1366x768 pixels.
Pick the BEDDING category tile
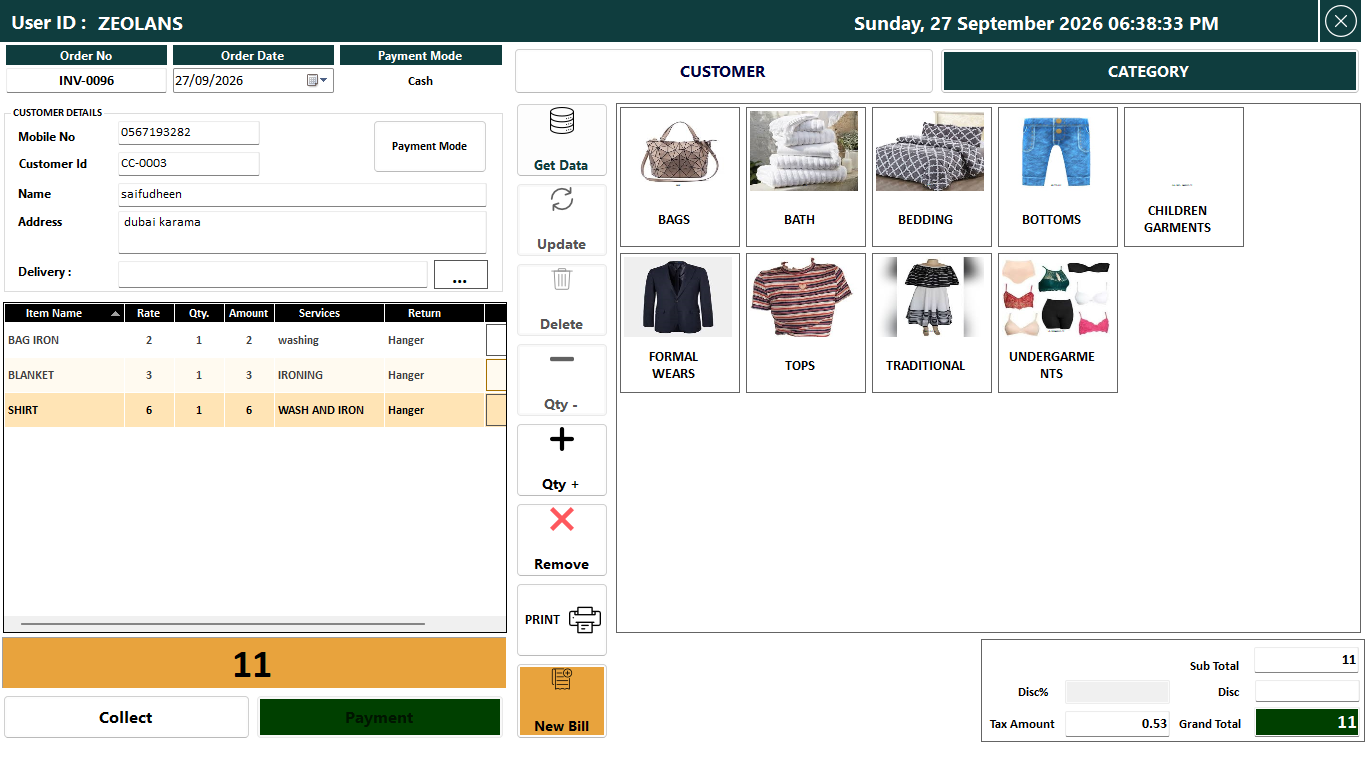(x=932, y=177)
